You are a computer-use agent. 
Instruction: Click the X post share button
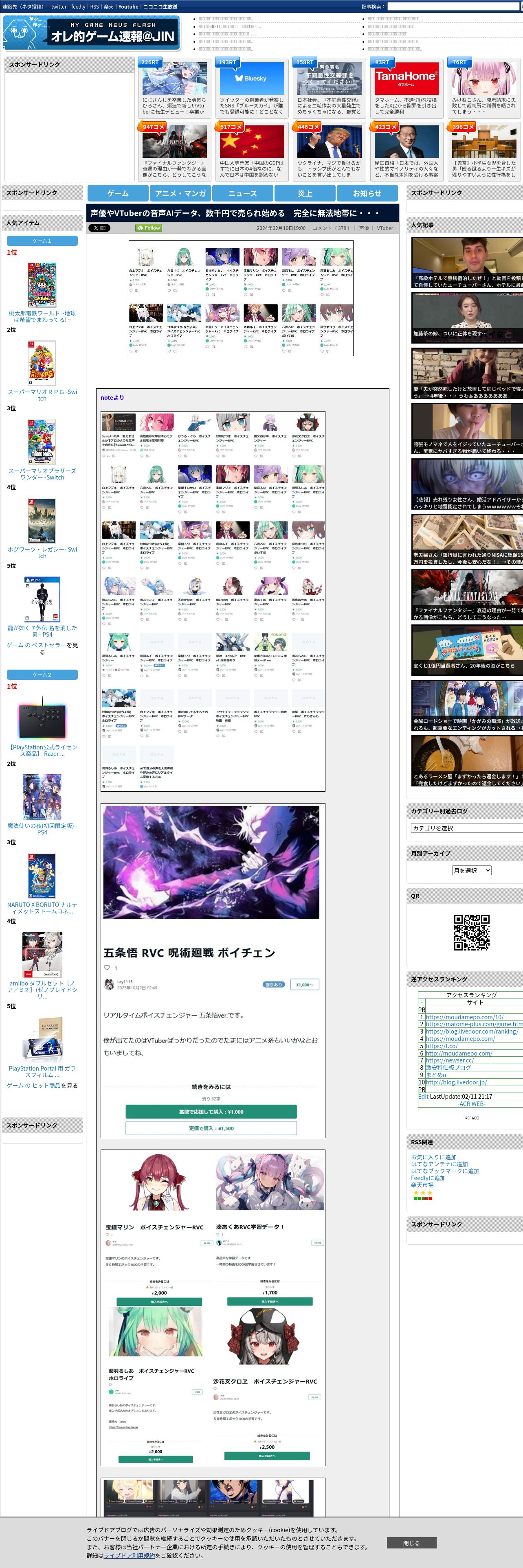click(x=99, y=228)
